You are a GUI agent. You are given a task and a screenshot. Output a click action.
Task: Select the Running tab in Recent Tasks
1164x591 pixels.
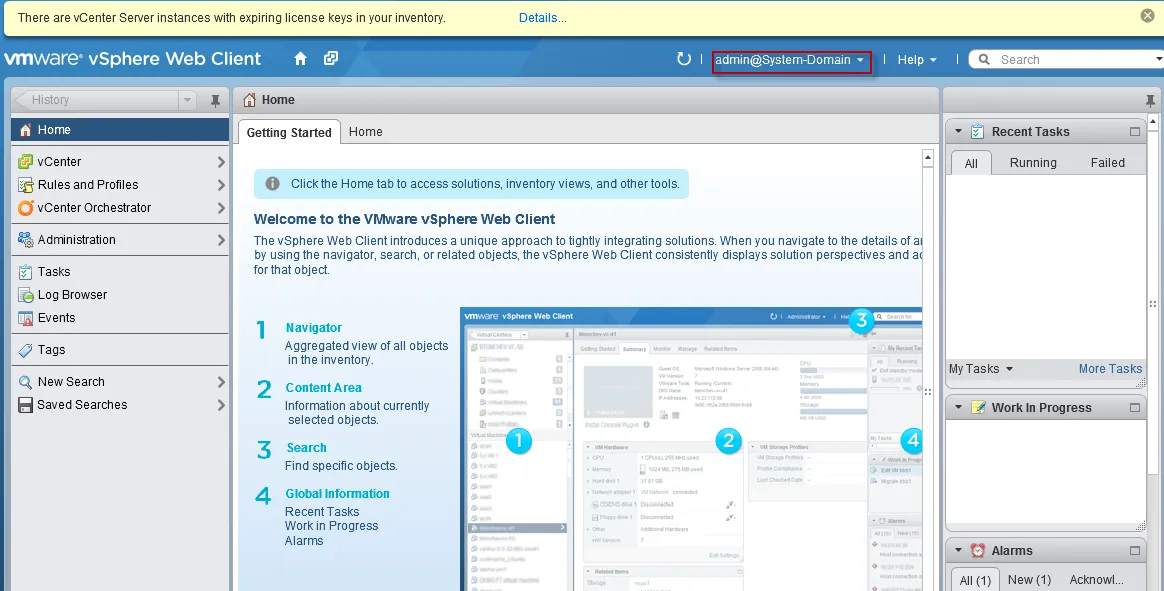coord(1033,163)
